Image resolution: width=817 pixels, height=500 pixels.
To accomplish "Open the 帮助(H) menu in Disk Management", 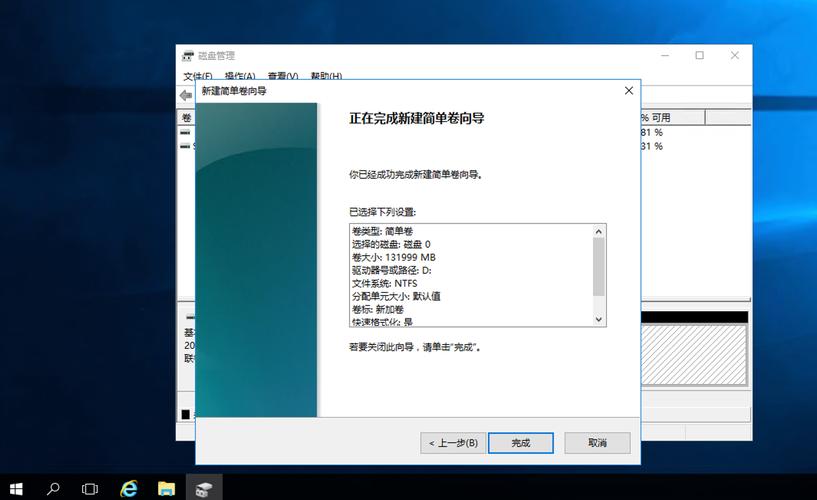I will (326, 76).
